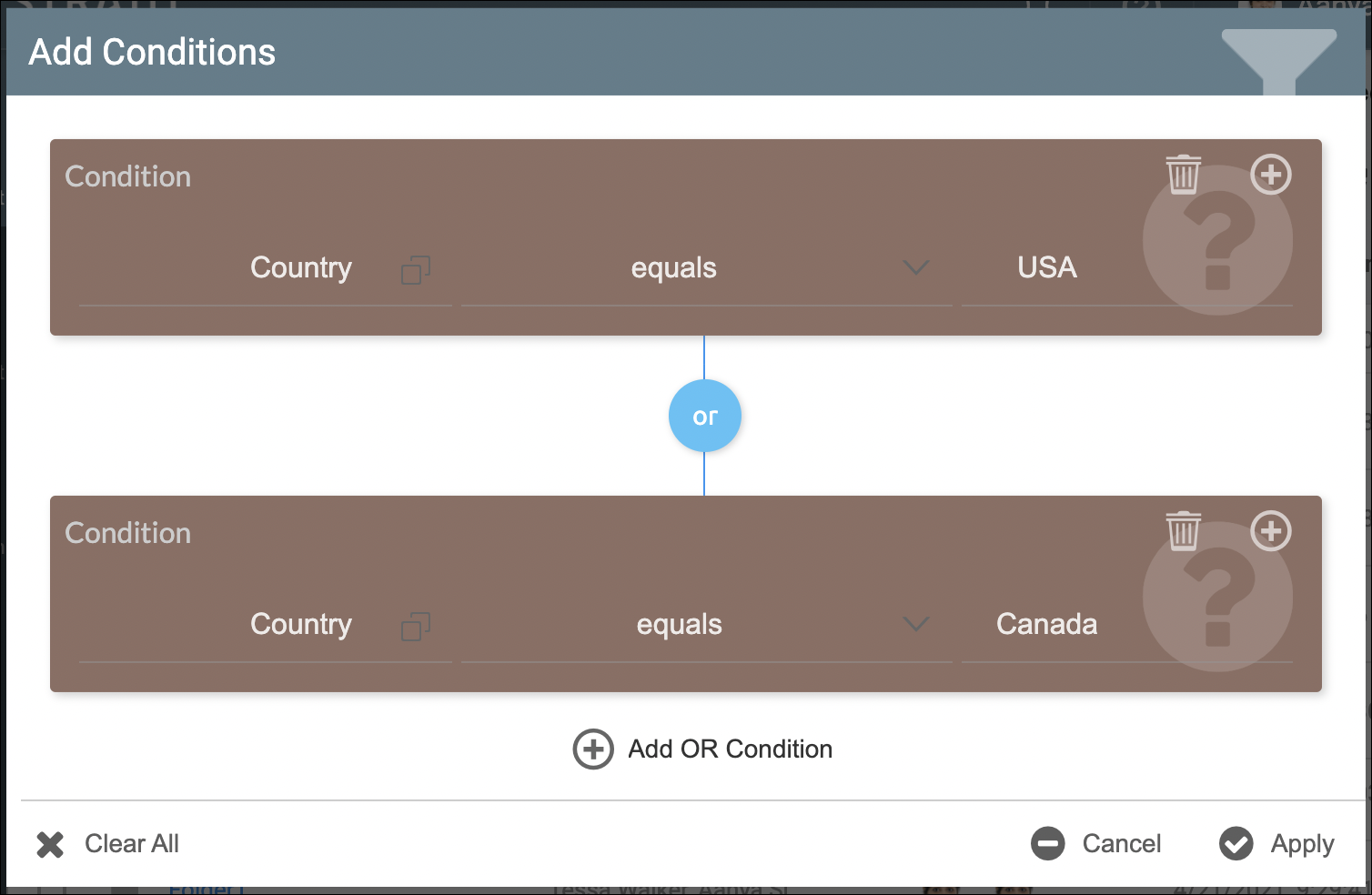Add condition using plus icon in Canada block
The width and height of the screenshot is (1372, 895).
coord(1270,530)
